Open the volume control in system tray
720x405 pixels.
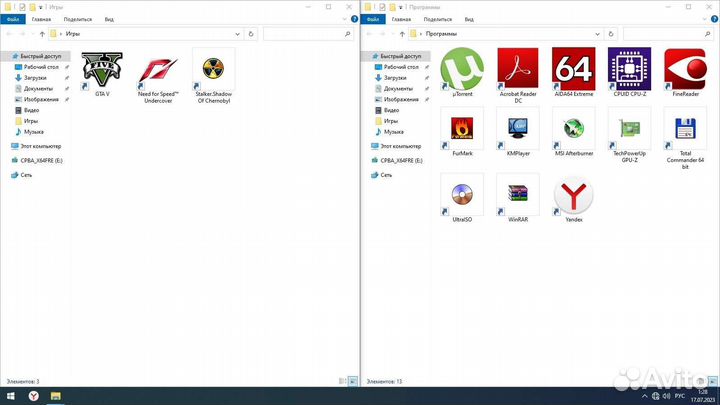tap(666, 396)
